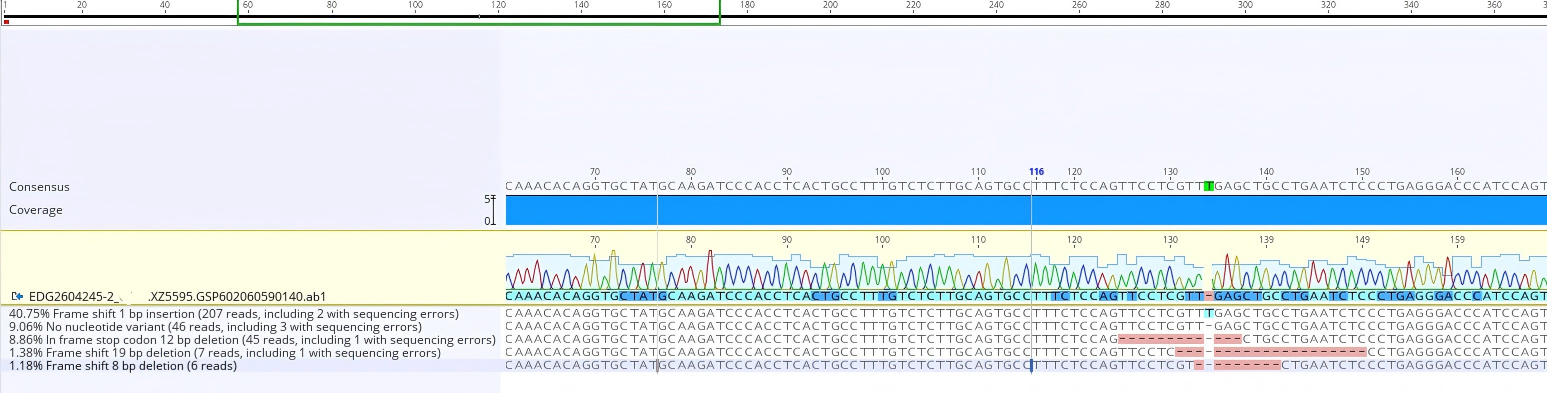This screenshot has width=1547, height=393.
Task: Click the 19 bp deletion gap in the 1.38% row
Action: [x=1271, y=353]
